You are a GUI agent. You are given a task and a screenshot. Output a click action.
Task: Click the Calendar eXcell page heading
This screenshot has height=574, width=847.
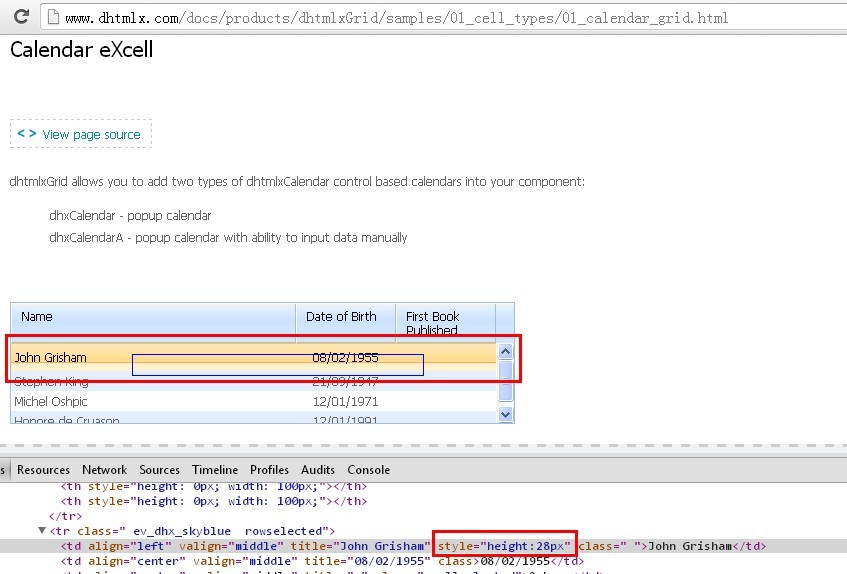pos(82,50)
